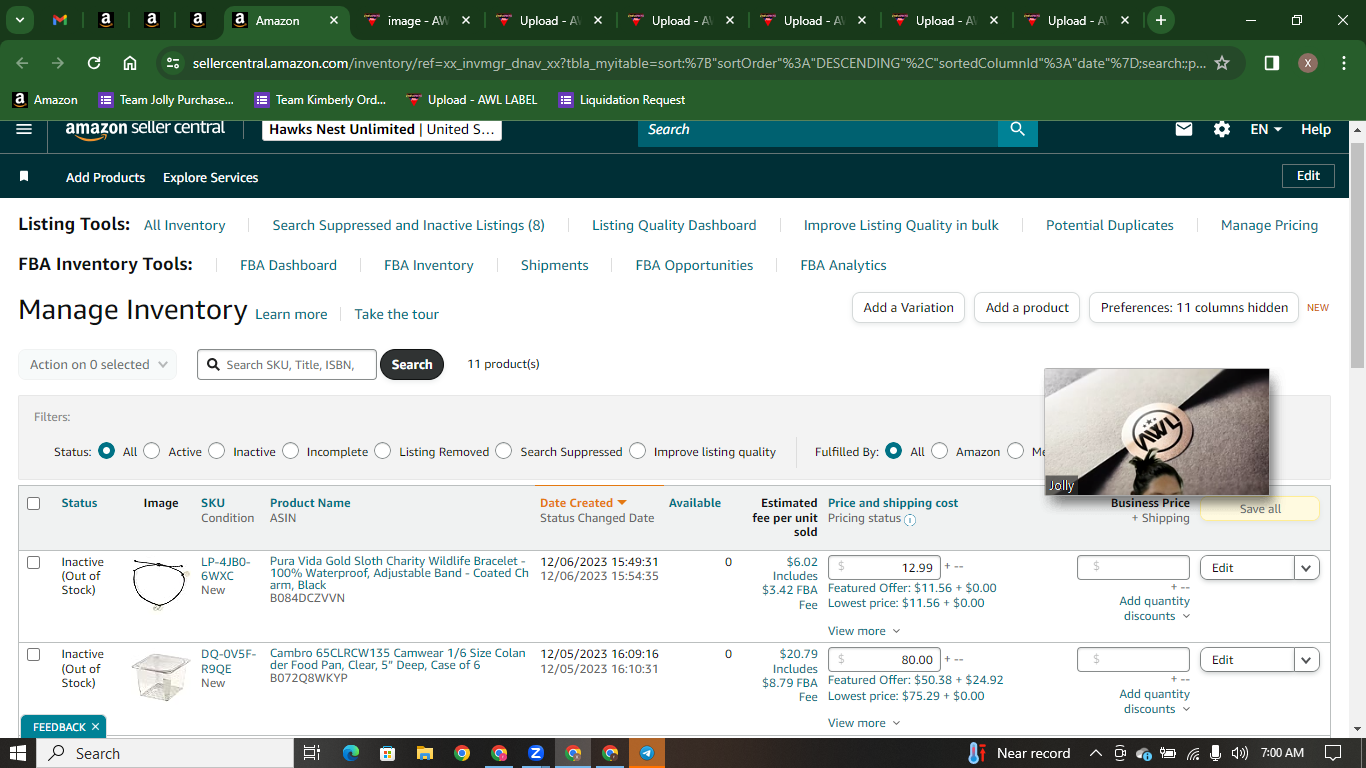Open the settings gear in Seller Central

pyautogui.click(x=1222, y=129)
